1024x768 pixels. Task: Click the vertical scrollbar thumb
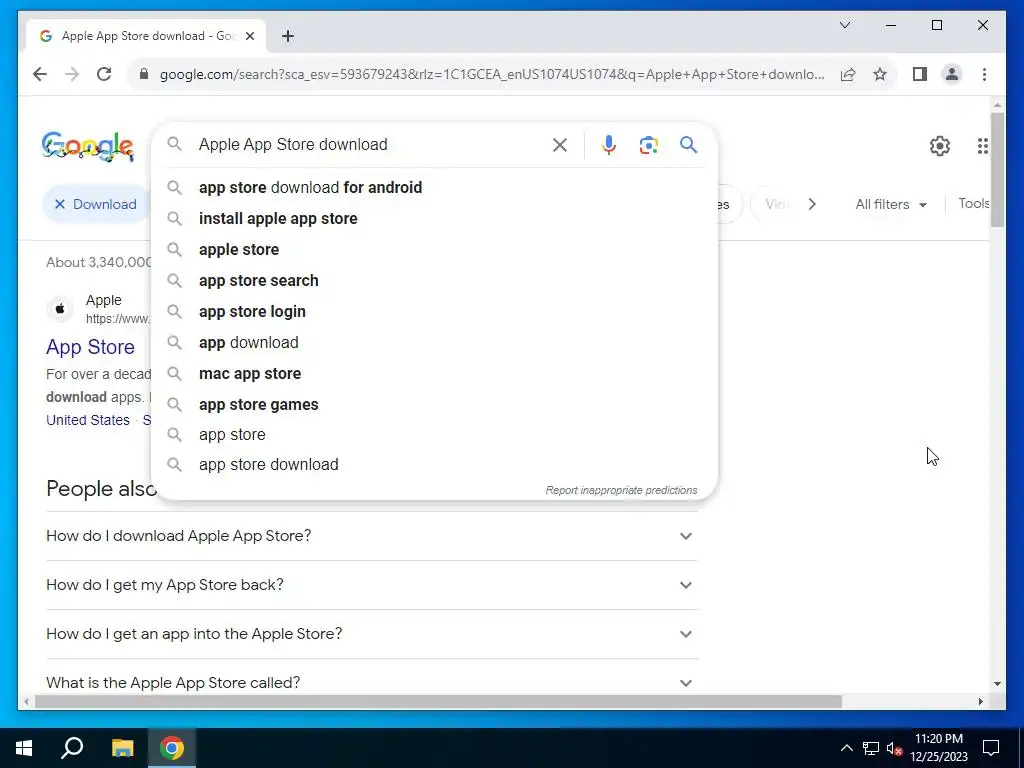(997, 170)
